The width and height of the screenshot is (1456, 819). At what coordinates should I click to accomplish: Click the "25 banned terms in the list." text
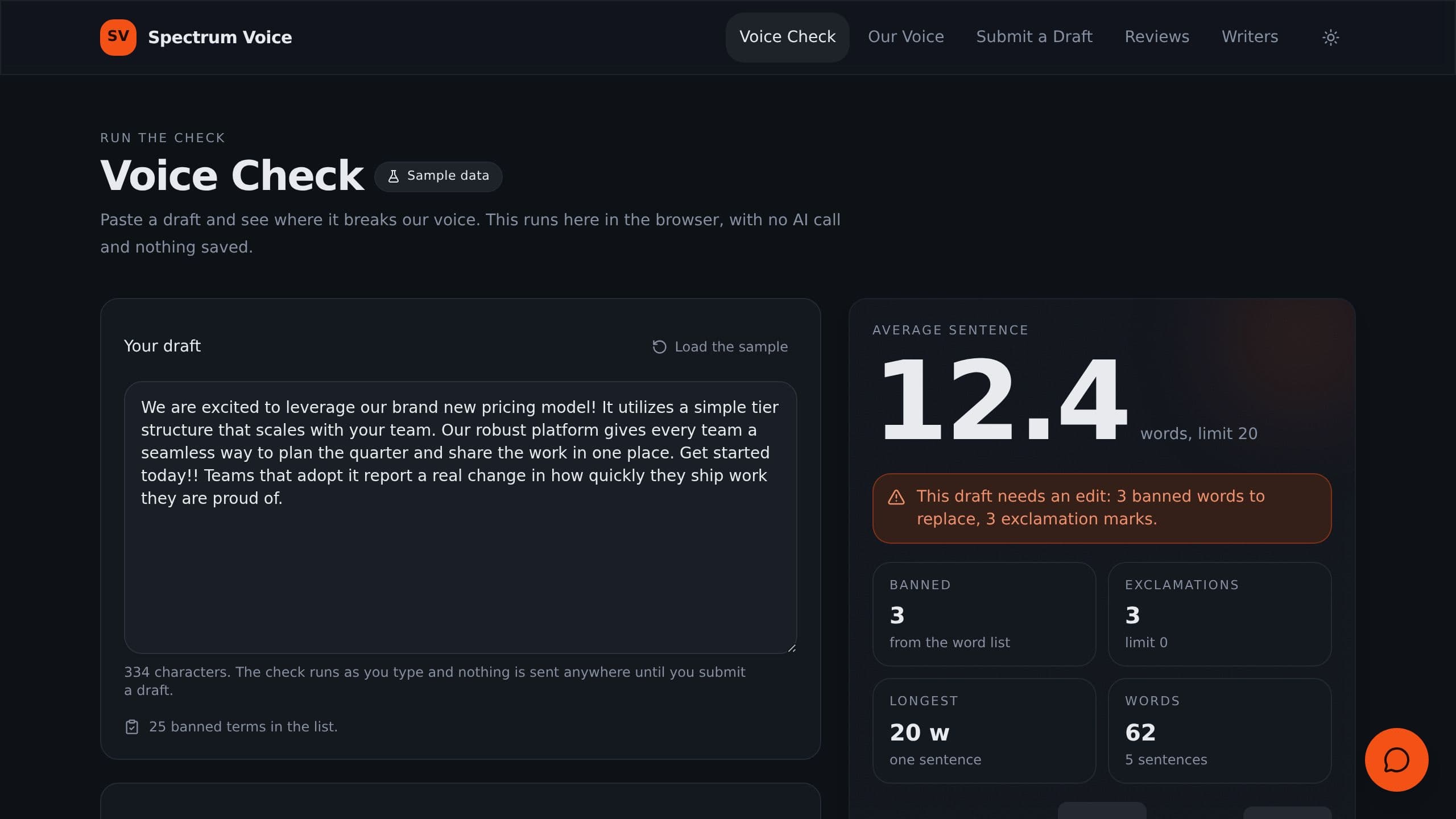[x=243, y=727]
